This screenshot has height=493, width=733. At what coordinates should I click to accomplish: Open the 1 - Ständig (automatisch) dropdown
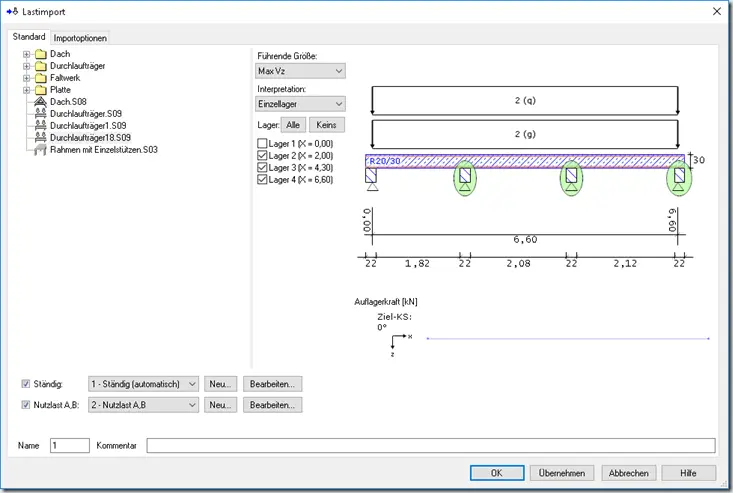coord(143,384)
